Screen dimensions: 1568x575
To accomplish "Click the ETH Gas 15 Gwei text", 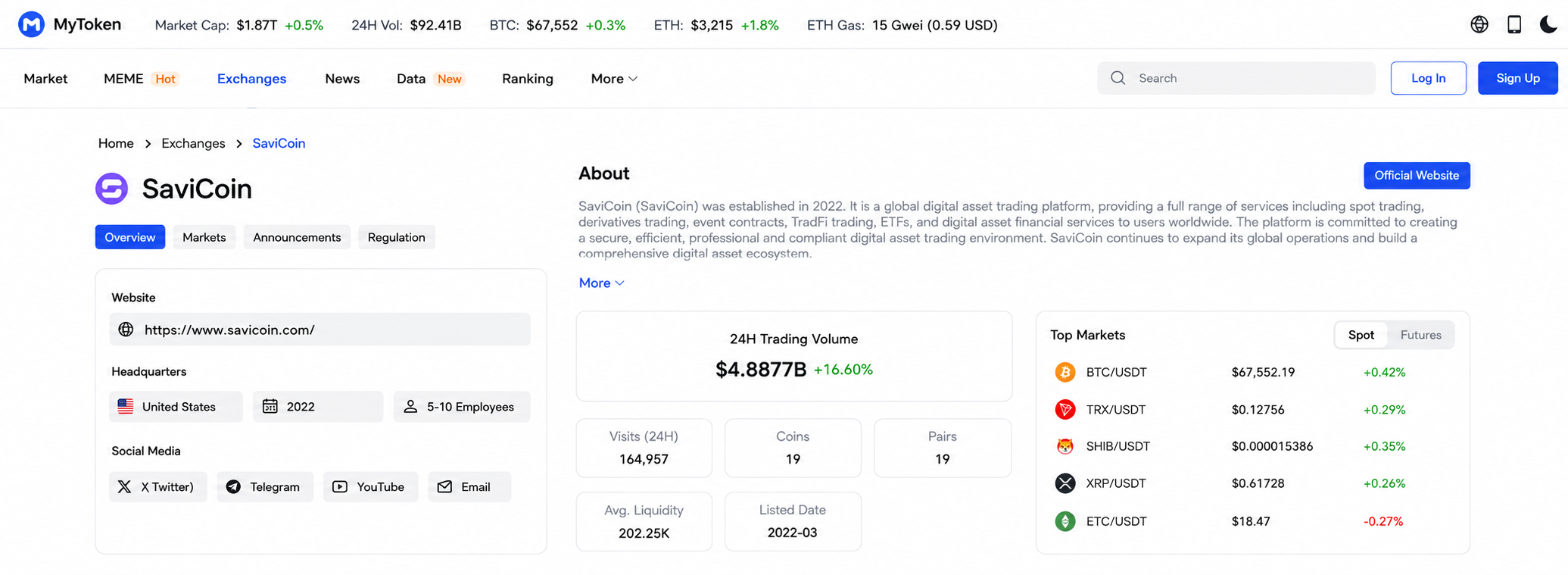I will click(x=934, y=25).
